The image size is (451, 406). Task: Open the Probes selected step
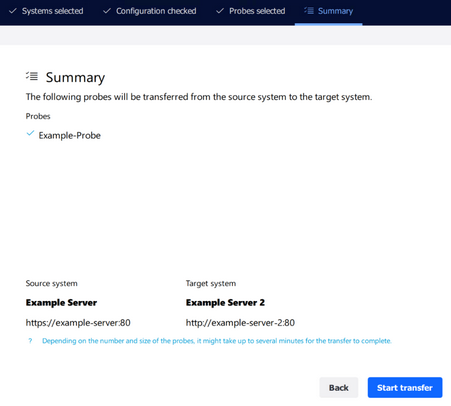coord(250,11)
